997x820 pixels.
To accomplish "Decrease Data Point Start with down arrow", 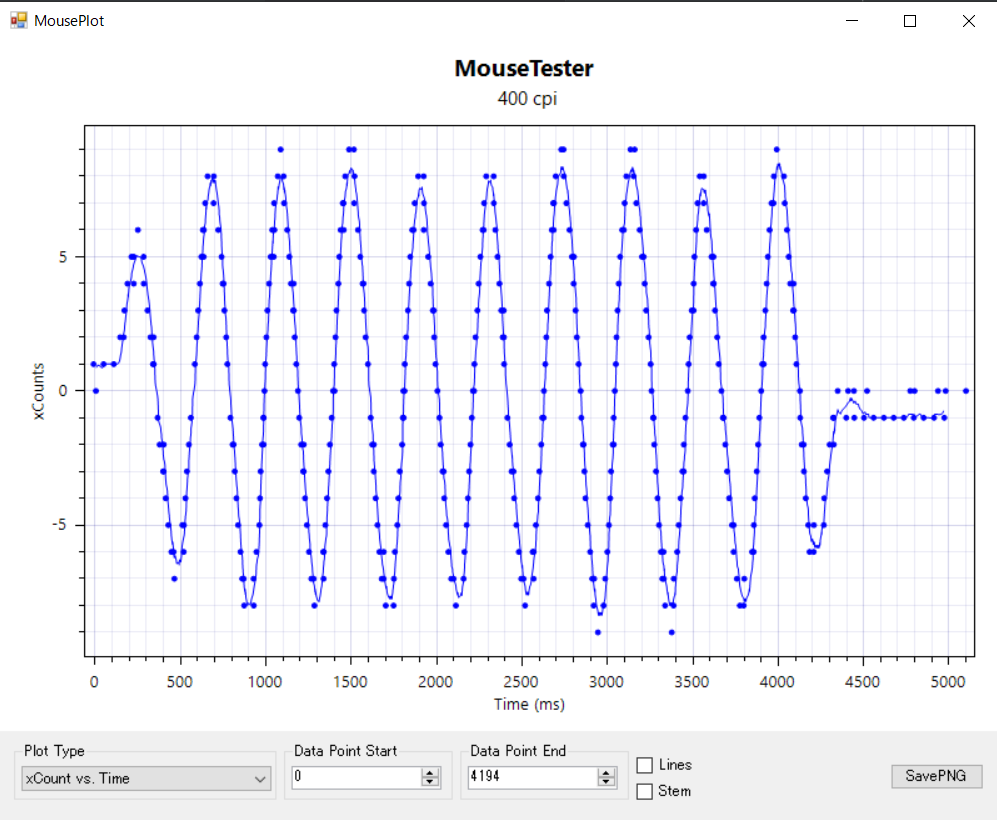I will pos(430,782).
